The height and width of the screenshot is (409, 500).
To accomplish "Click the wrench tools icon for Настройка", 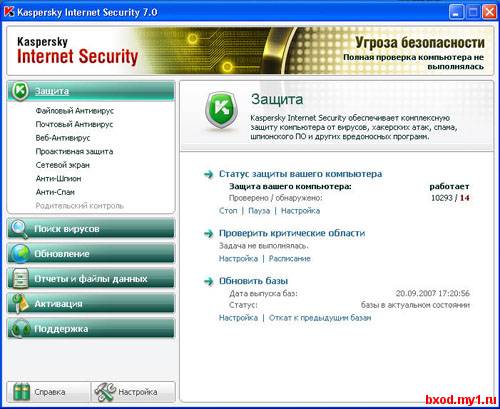I will [x=105, y=392].
